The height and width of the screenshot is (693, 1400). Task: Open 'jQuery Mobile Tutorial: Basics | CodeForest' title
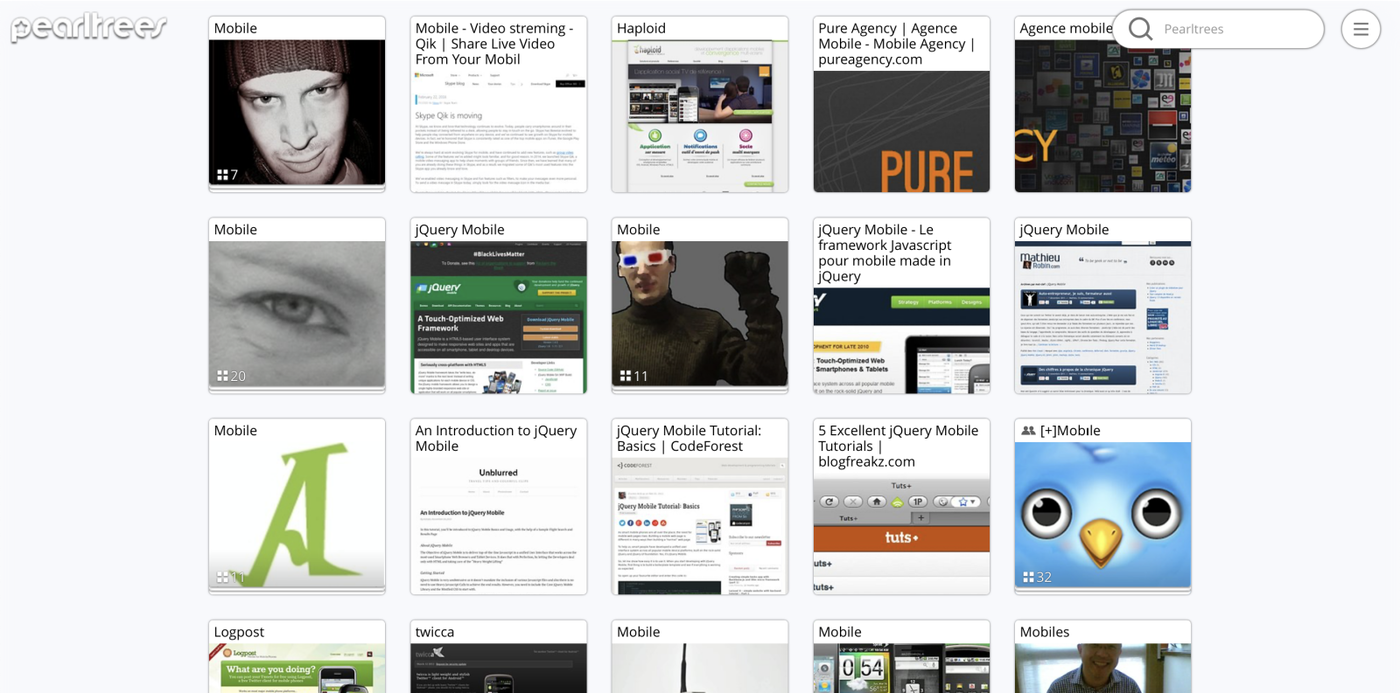[689, 438]
